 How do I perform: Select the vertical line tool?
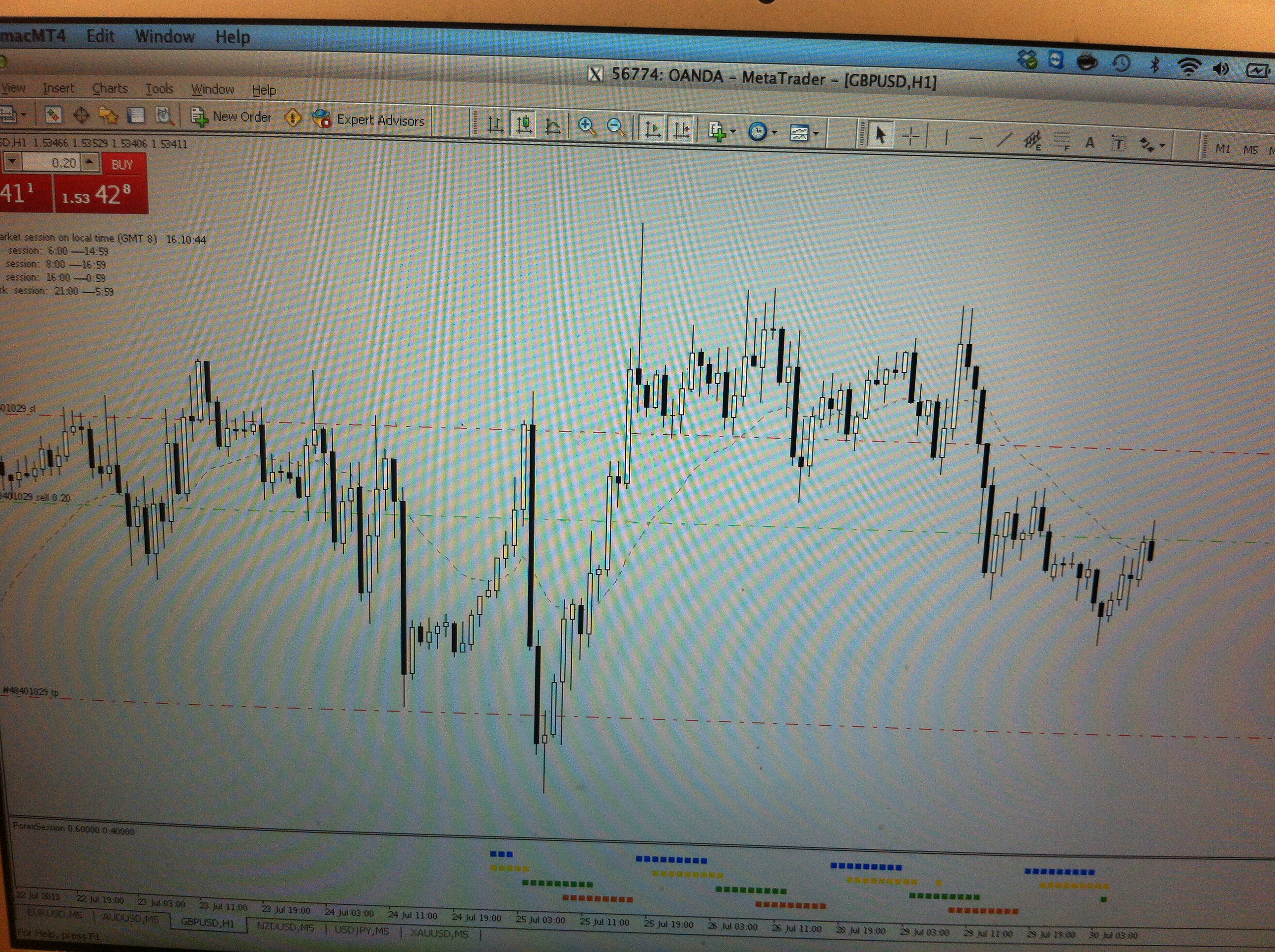[x=946, y=137]
